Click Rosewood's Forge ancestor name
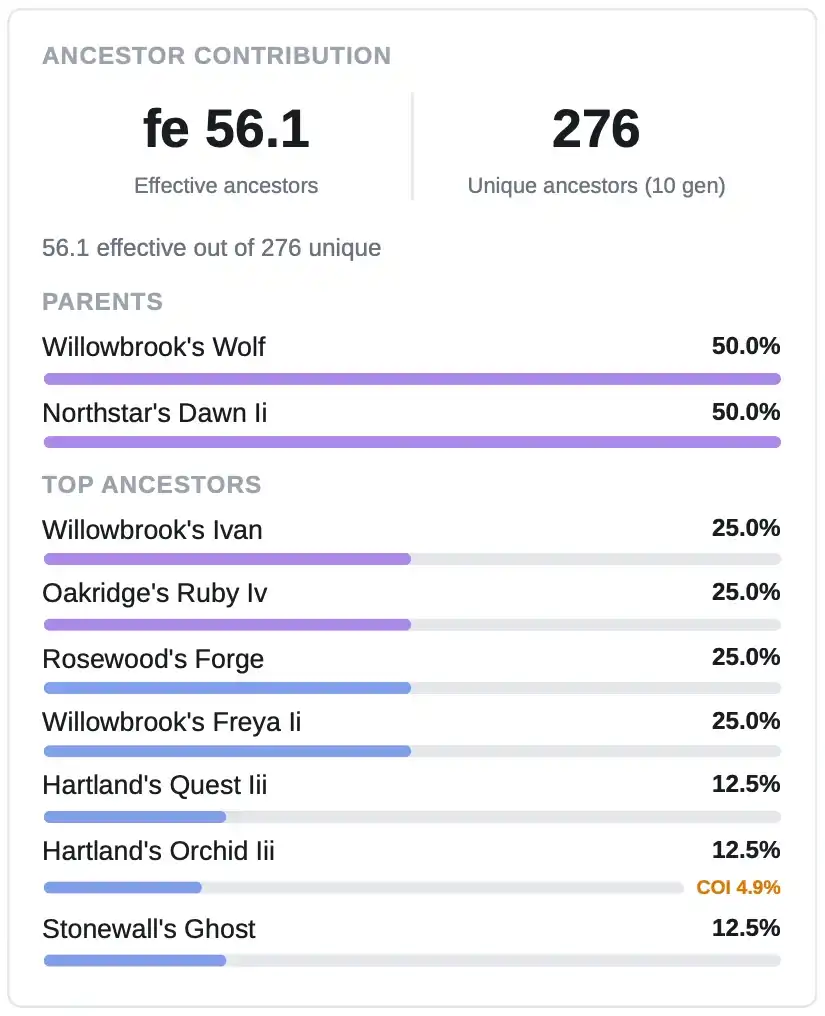Viewport: 825px width, 1016px height. 153,658
